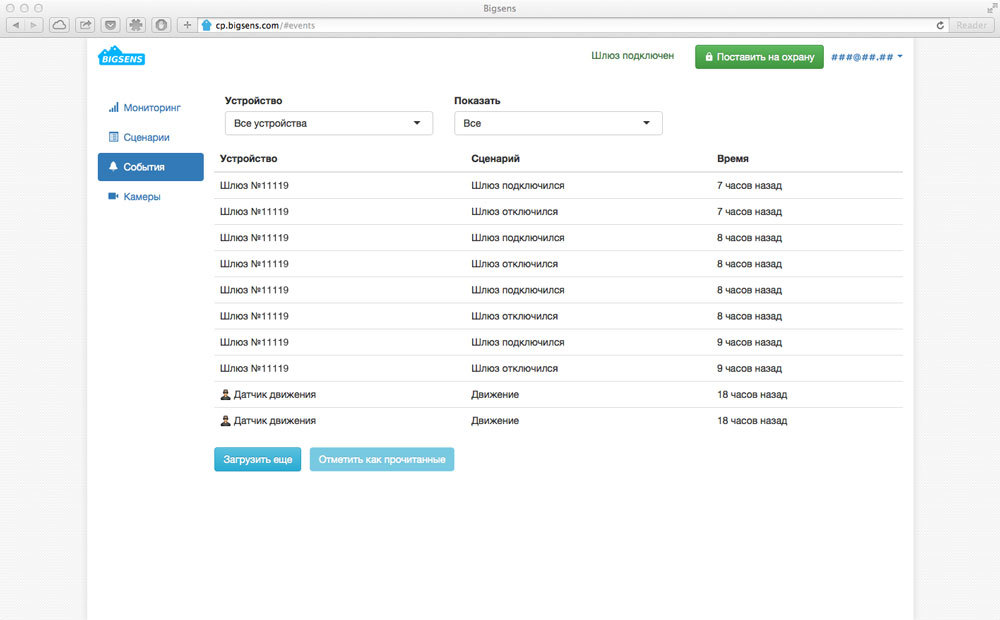Click Сценарий column header
The width and height of the screenshot is (1000, 620).
coord(496,158)
